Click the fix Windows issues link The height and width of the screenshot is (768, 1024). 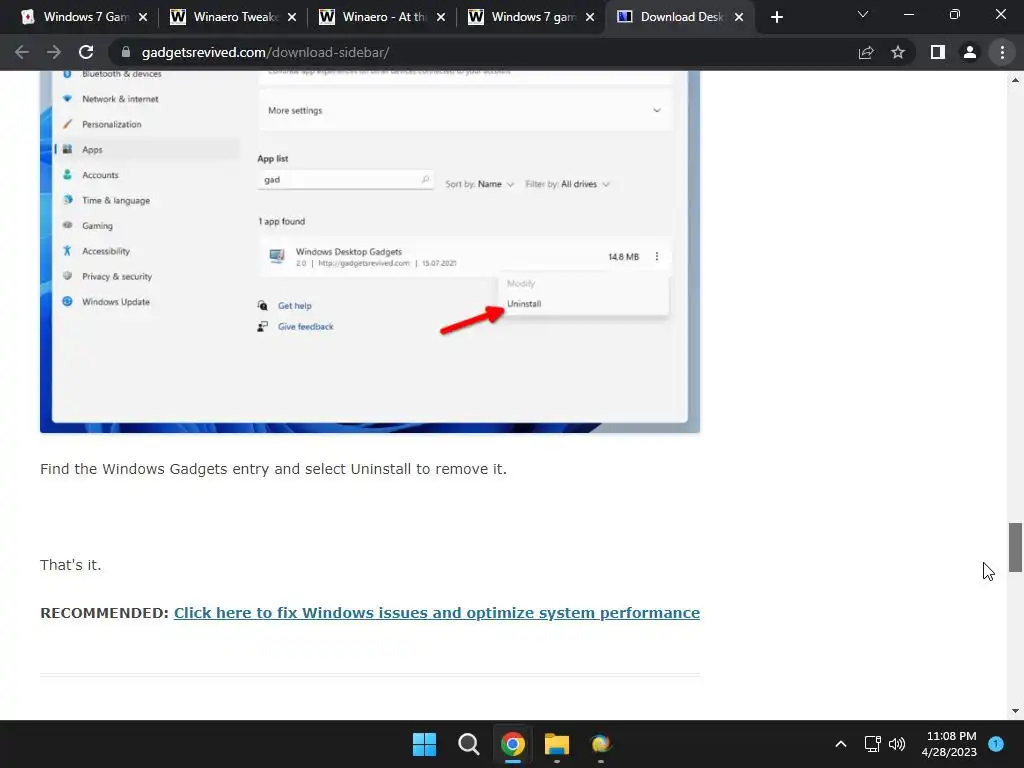click(x=436, y=613)
